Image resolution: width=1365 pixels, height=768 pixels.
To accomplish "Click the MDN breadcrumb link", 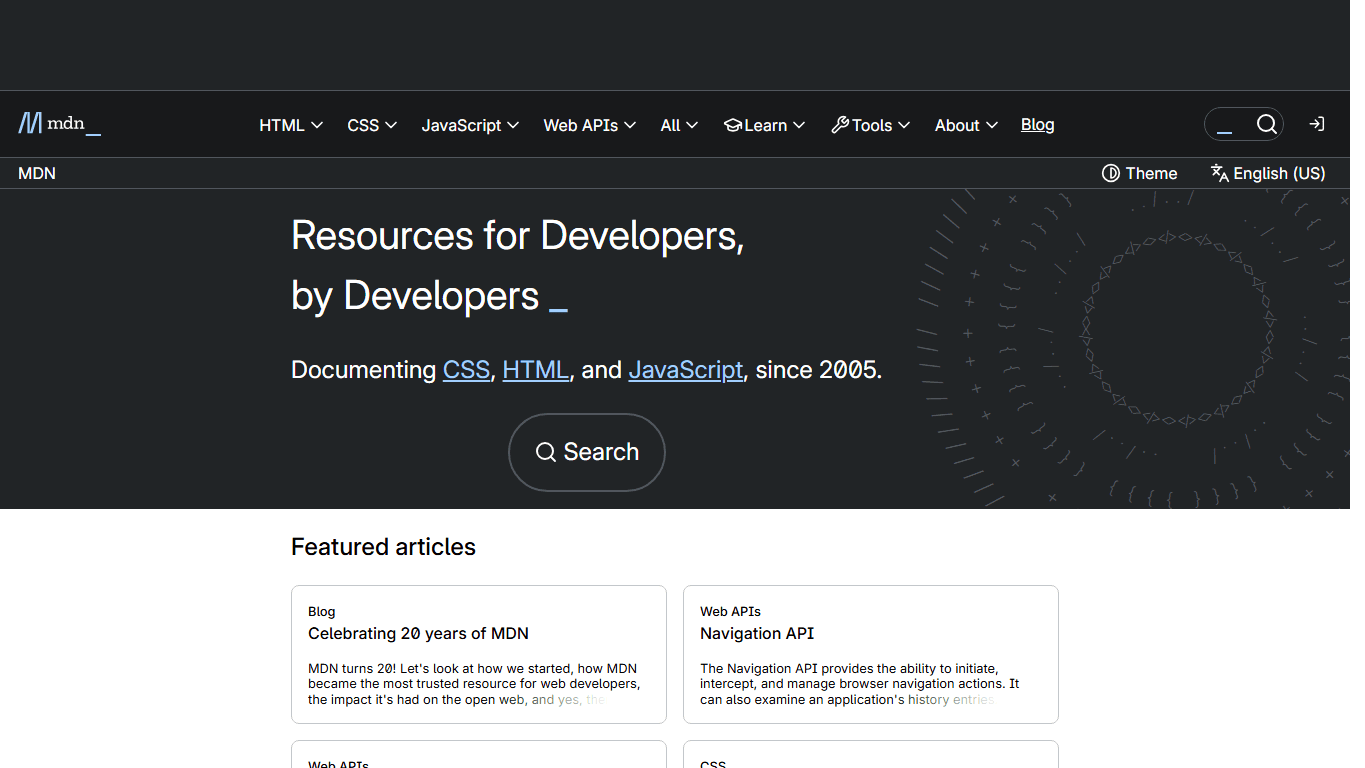I will pos(37,173).
